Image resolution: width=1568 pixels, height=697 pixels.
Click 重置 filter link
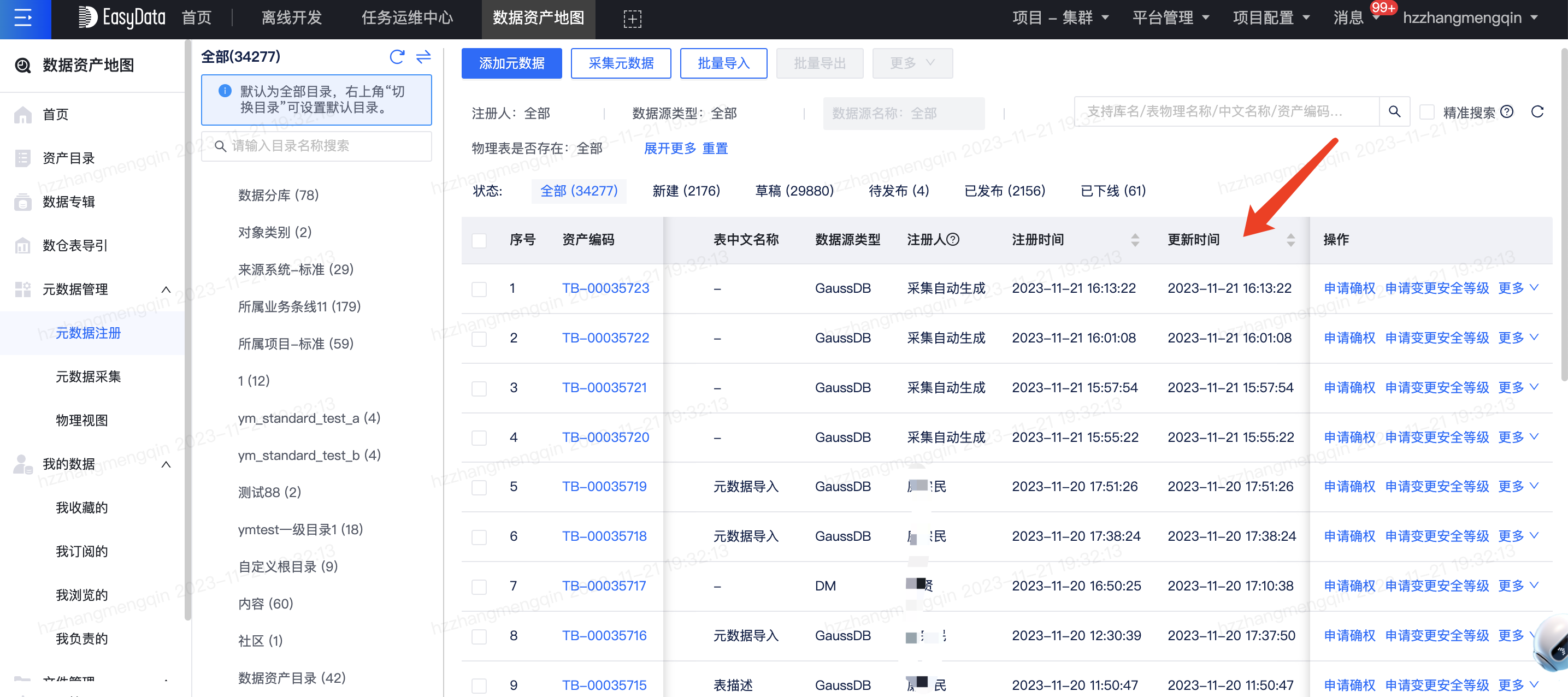715,149
